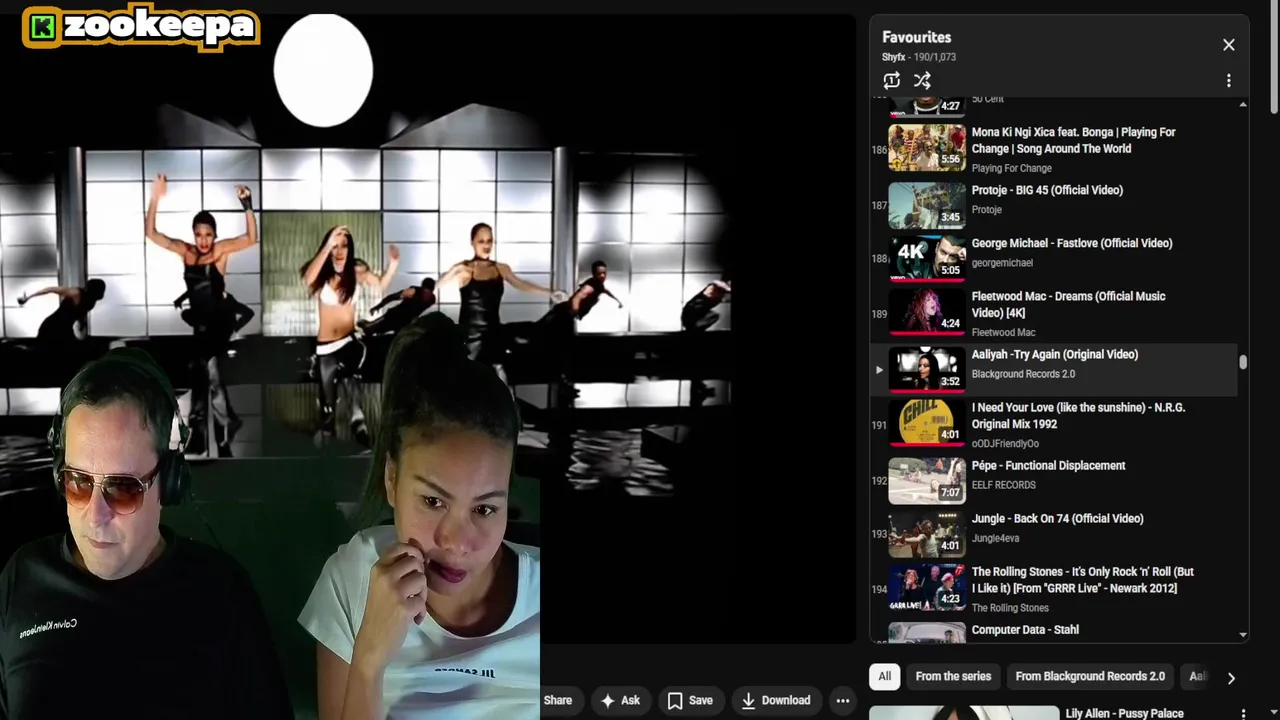1280x720 pixels.
Task: Open Fleetwood Mac Dreams thumbnail
Action: click(927, 312)
